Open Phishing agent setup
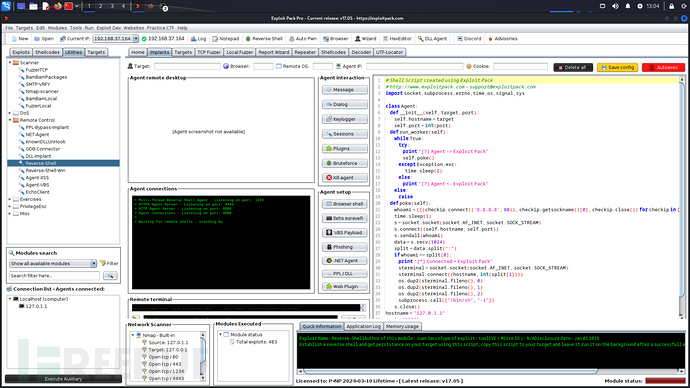 [345, 247]
